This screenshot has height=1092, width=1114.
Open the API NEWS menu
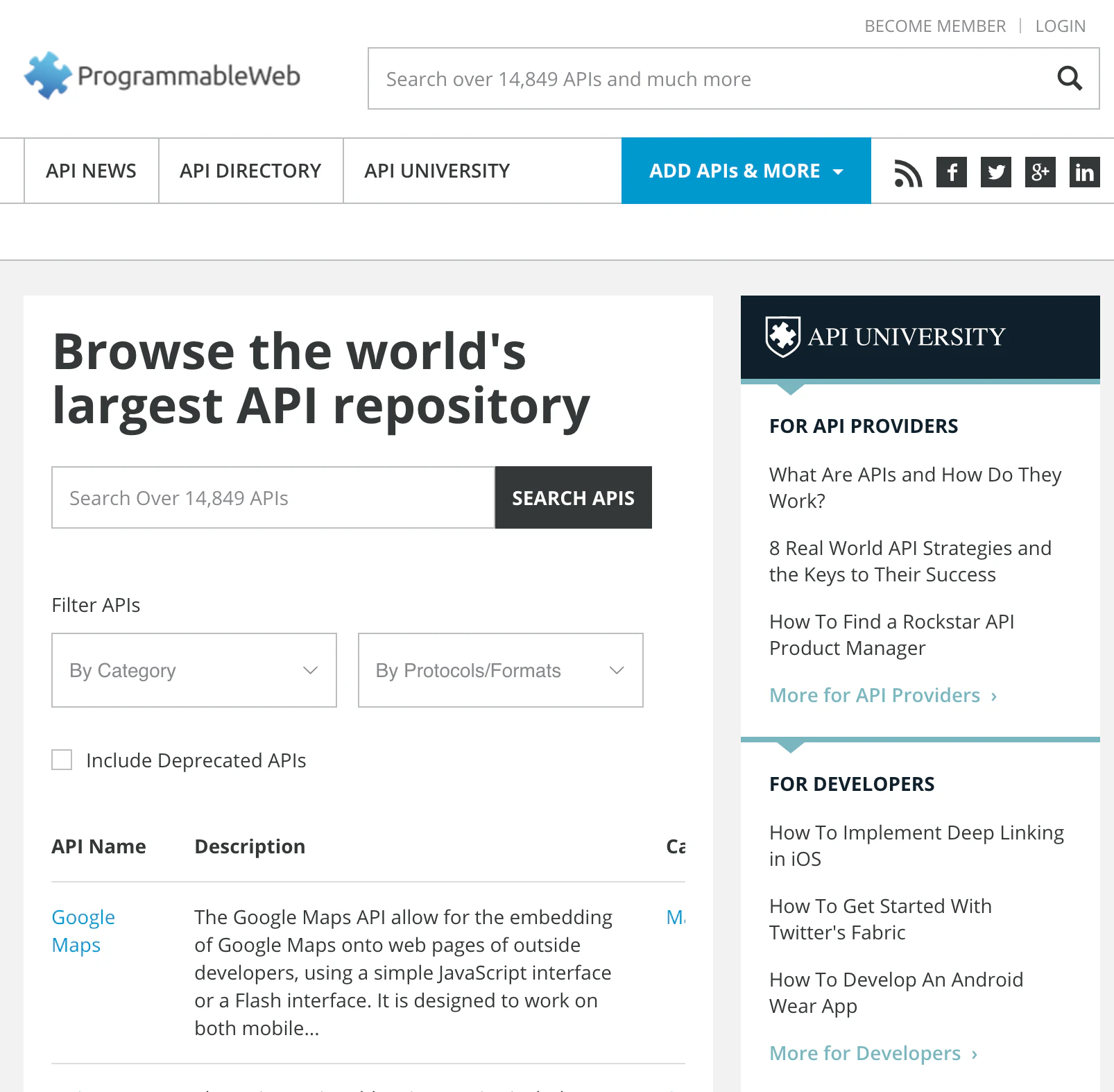pos(91,171)
